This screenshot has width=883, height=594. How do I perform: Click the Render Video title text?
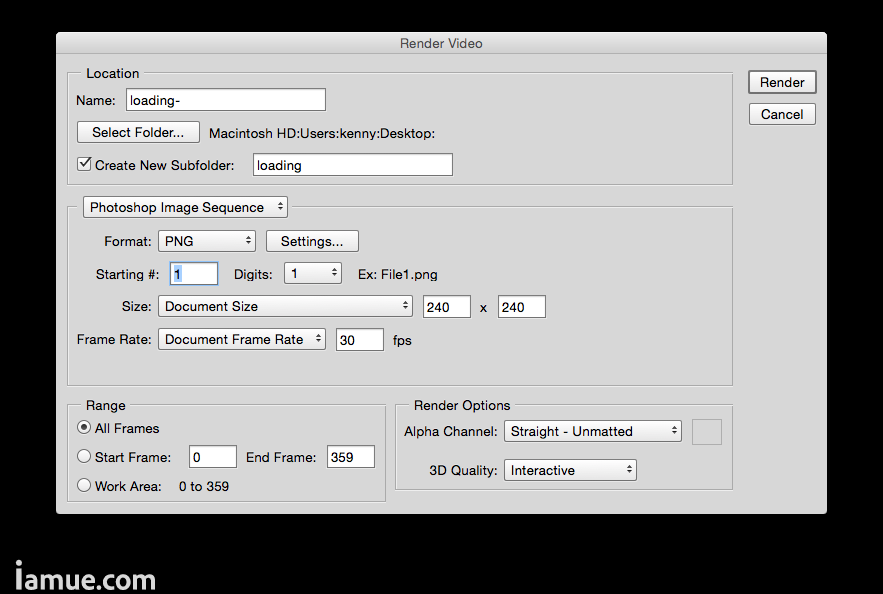pos(441,43)
